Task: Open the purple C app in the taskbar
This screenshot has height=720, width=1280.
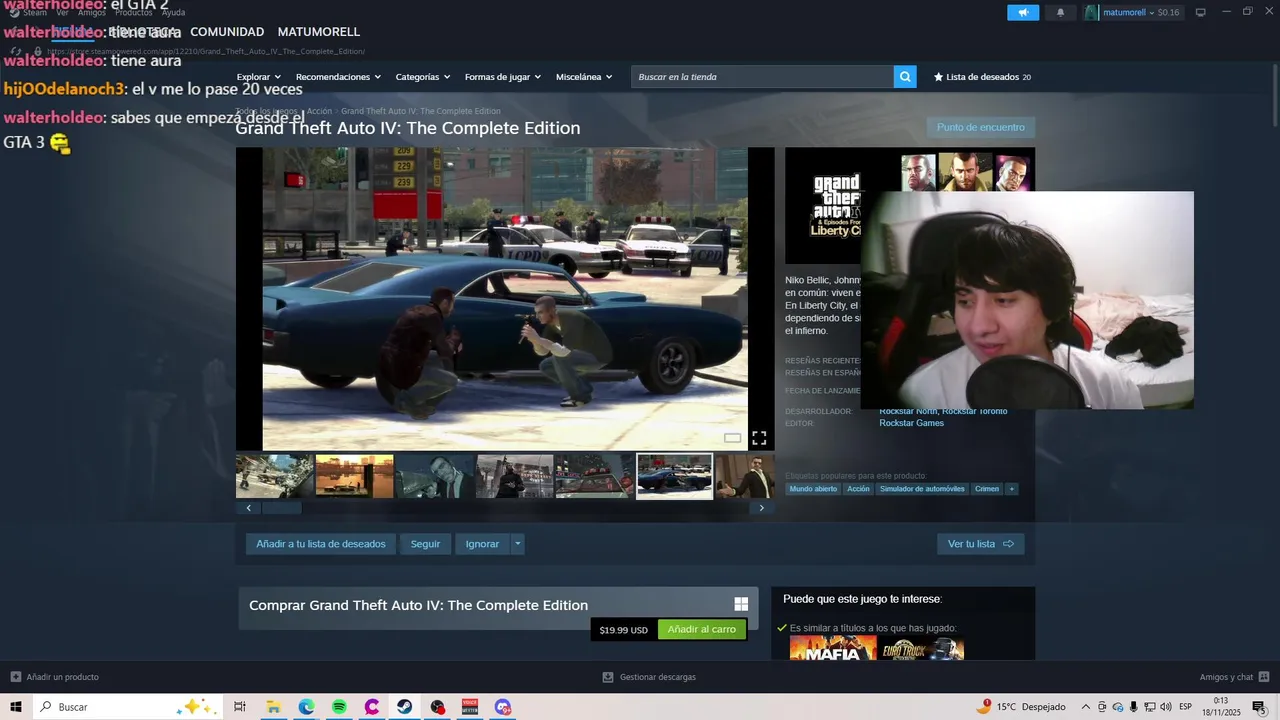Action: point(372,707)
